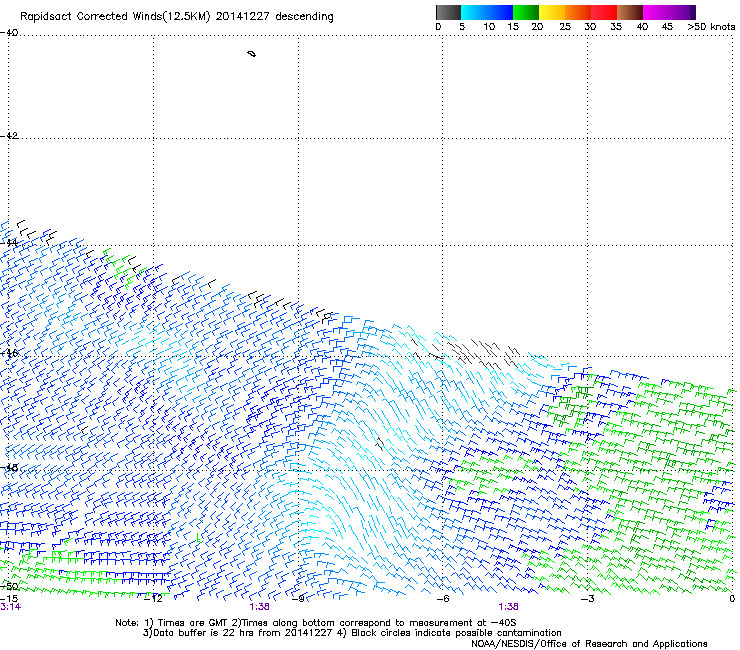Click the 'Rapidscat Corrected Winds(12.5KM)' title text
The width and height of the screenshot is (740, 650).
coord(115,17)
